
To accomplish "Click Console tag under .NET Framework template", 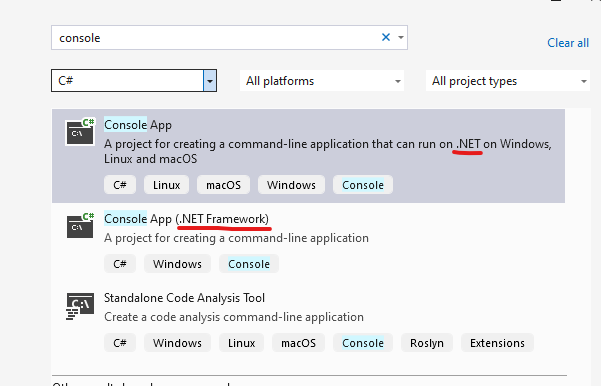I will pos(249,264).
